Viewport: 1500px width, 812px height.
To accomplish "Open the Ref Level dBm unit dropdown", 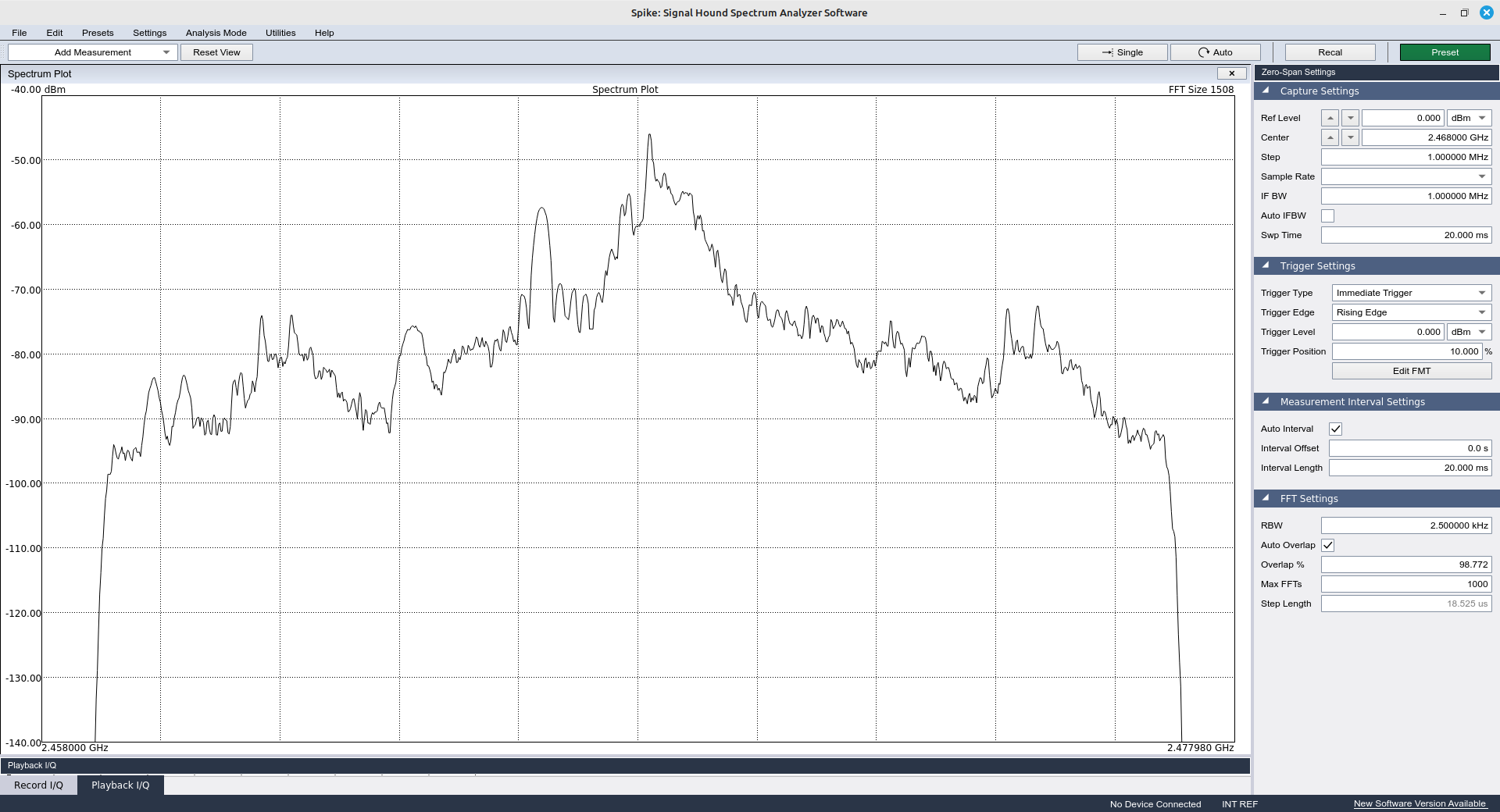I will [1470, 118].
